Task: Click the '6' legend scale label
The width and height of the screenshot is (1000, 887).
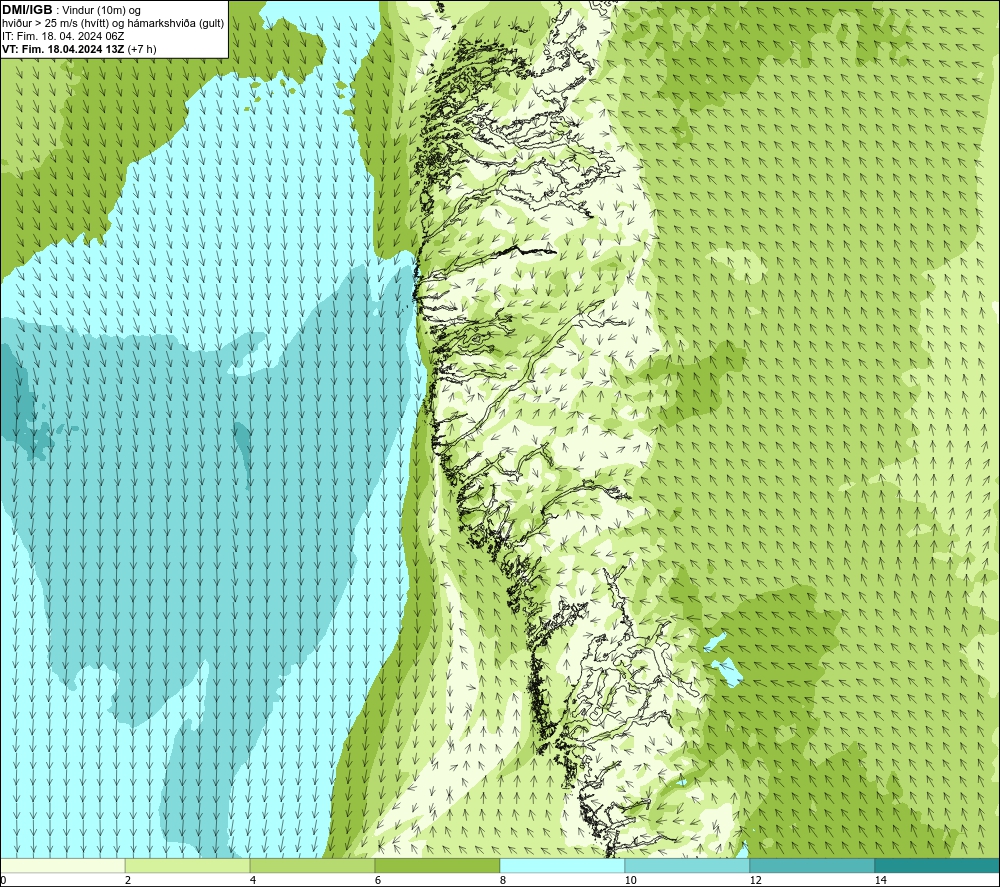Action: [x=378, y=881]
